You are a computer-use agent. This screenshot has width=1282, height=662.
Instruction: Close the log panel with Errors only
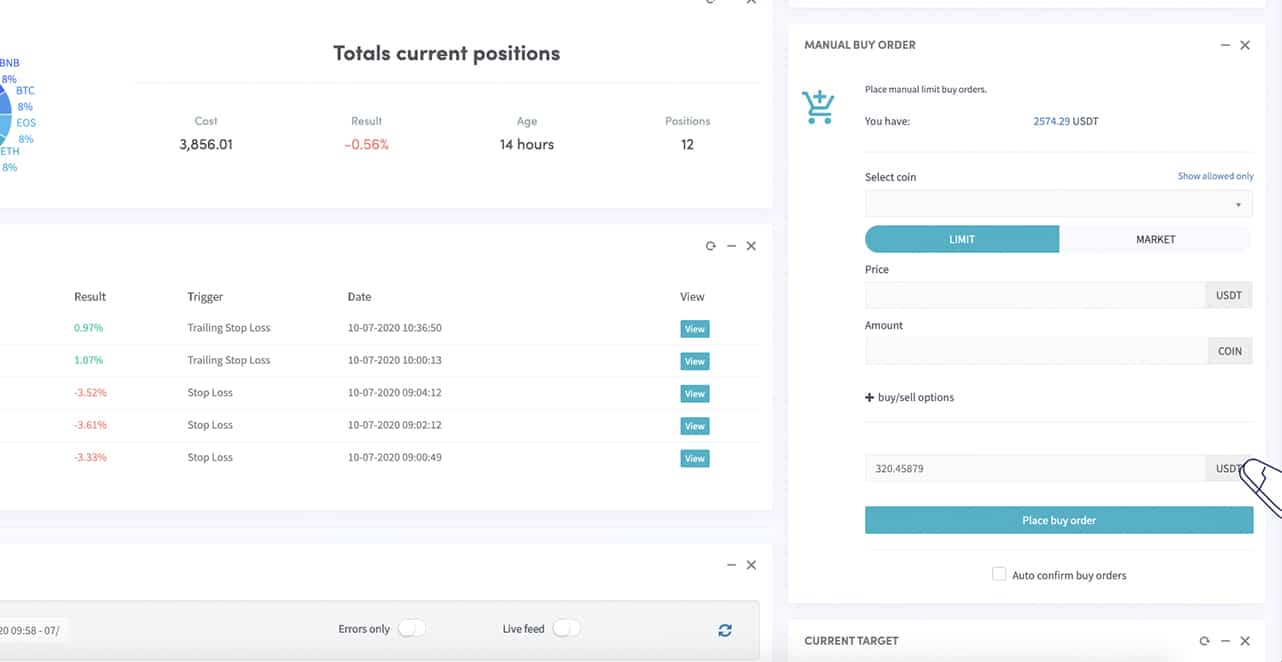[751, 565]
